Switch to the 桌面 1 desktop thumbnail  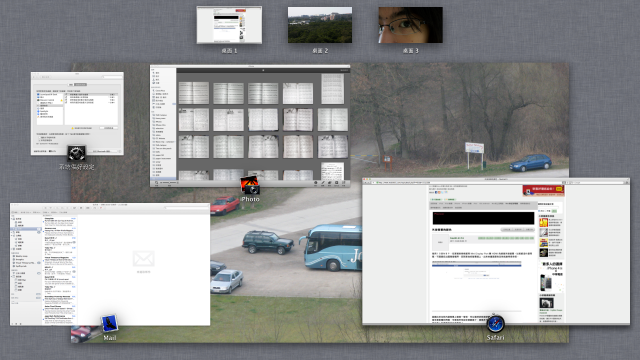click(x=229, y=25)
